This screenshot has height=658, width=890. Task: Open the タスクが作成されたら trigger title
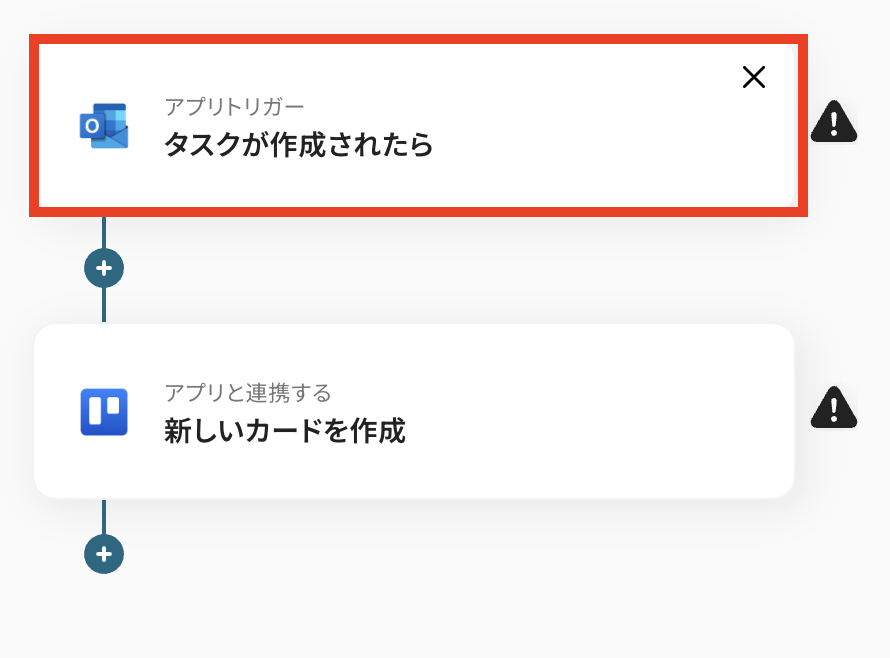(299, 145)
